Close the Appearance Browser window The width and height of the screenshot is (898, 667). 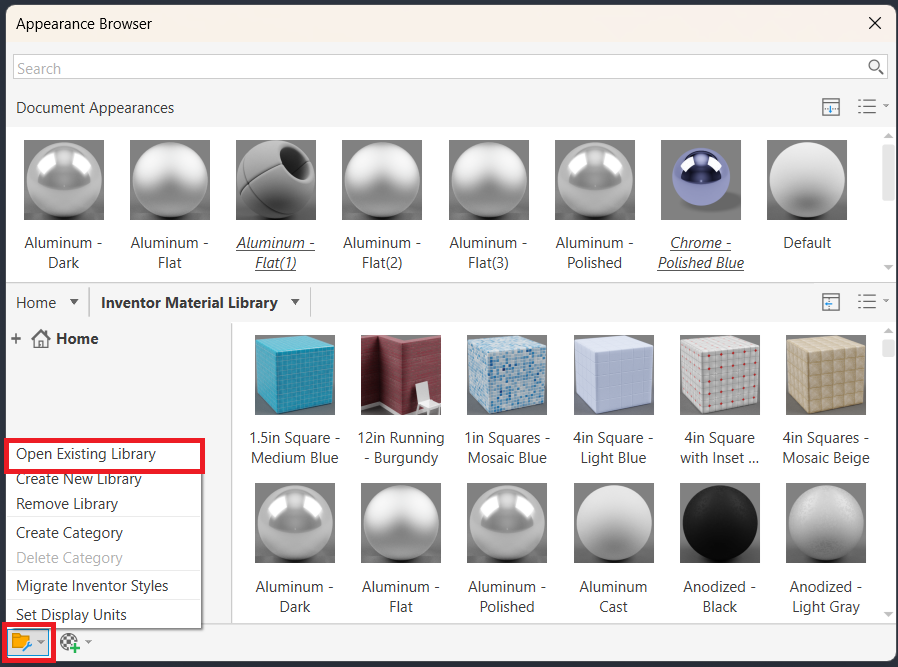tap(875, 23)
